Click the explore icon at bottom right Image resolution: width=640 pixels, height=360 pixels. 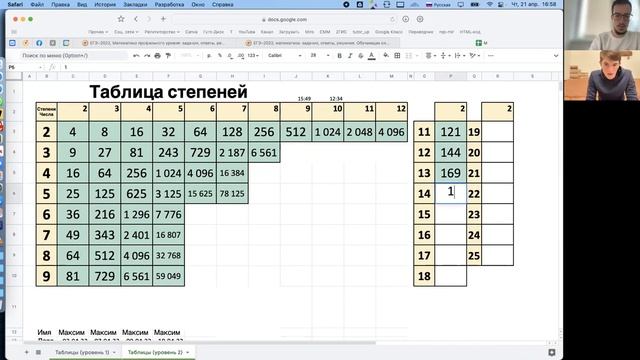pos(552,352)
